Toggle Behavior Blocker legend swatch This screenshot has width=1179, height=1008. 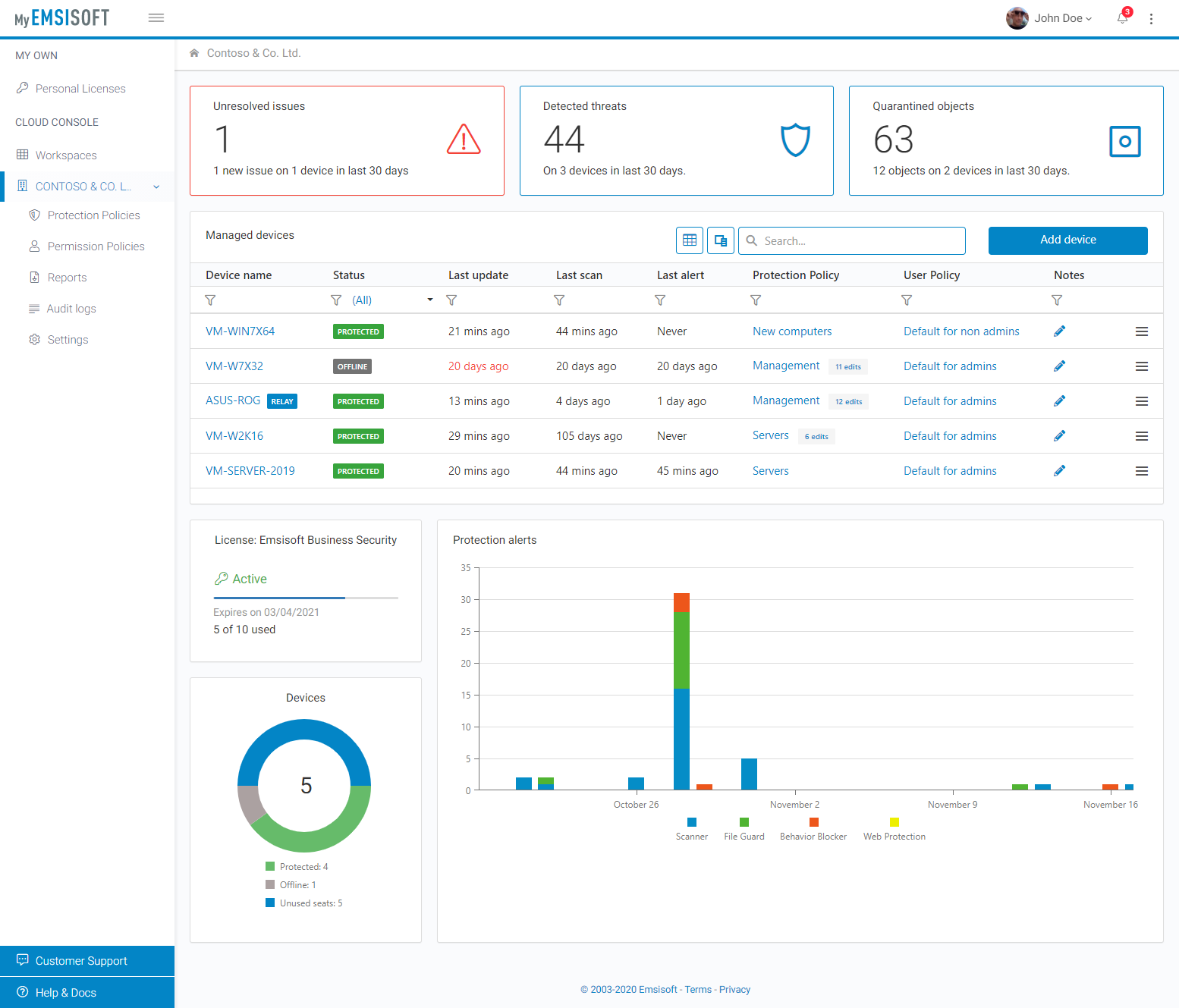[x=814, y=822]
